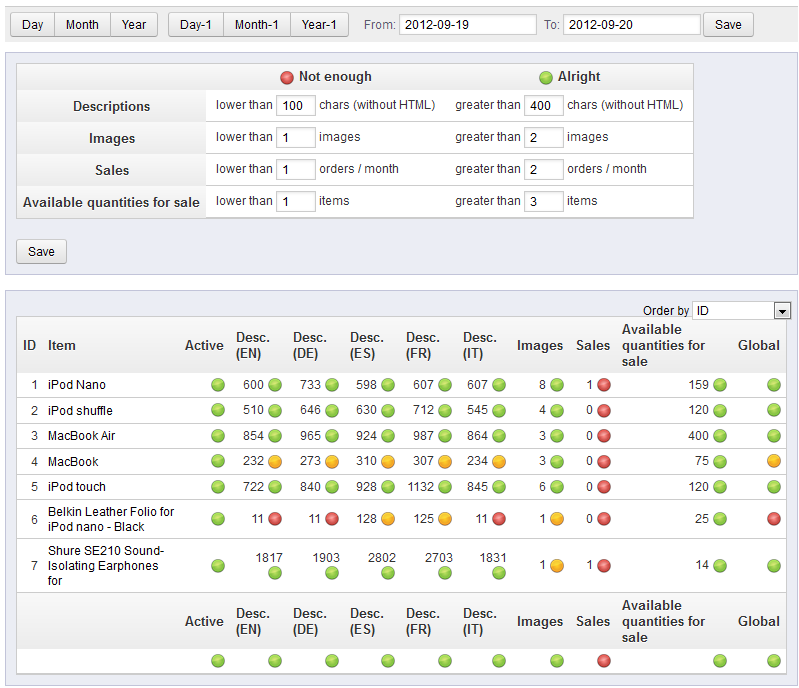799x688 pixels.
Task: Click orange Images status icon for Shure earphones
Action: click(557, 566)
